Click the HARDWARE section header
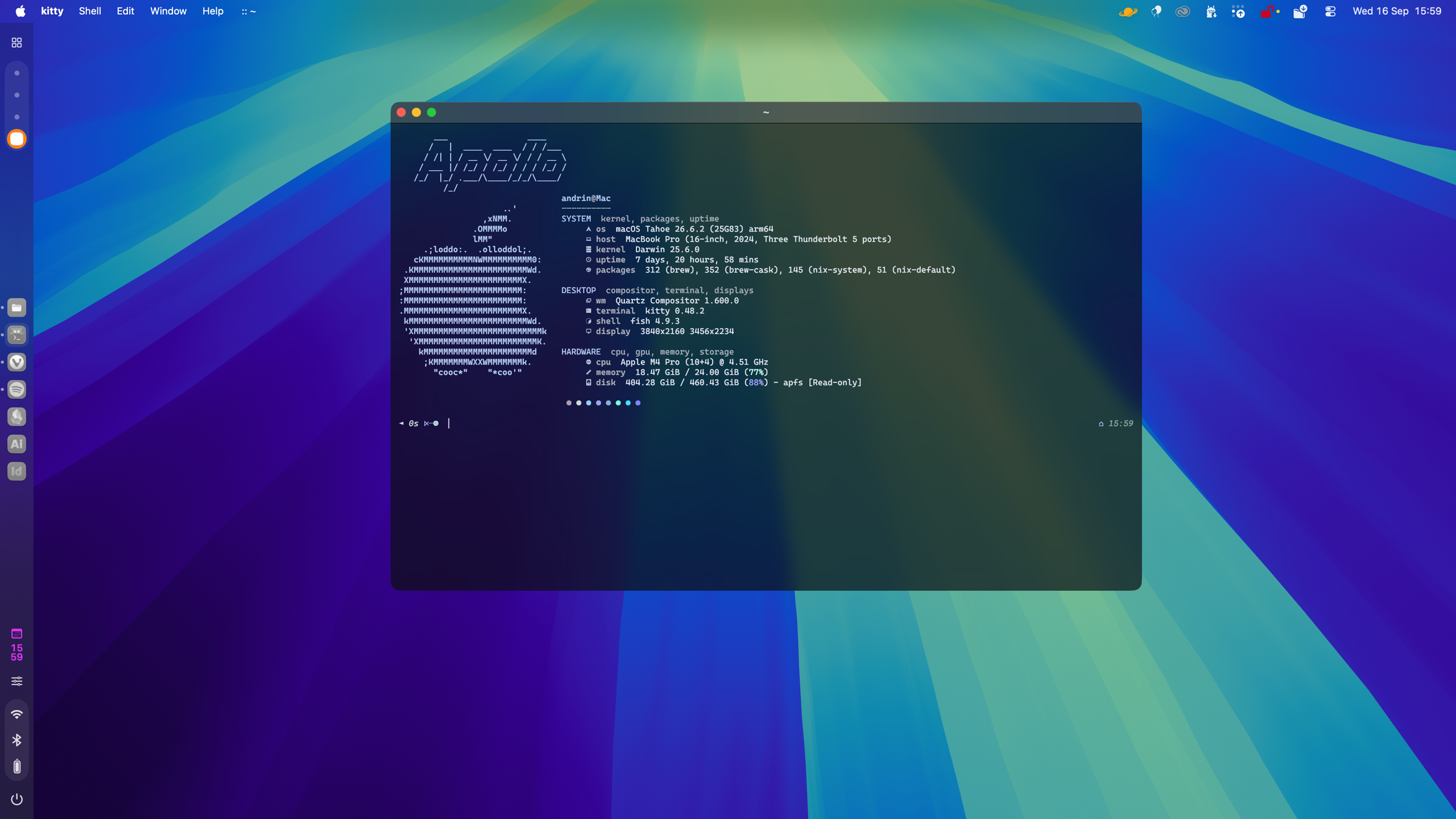 581,351
